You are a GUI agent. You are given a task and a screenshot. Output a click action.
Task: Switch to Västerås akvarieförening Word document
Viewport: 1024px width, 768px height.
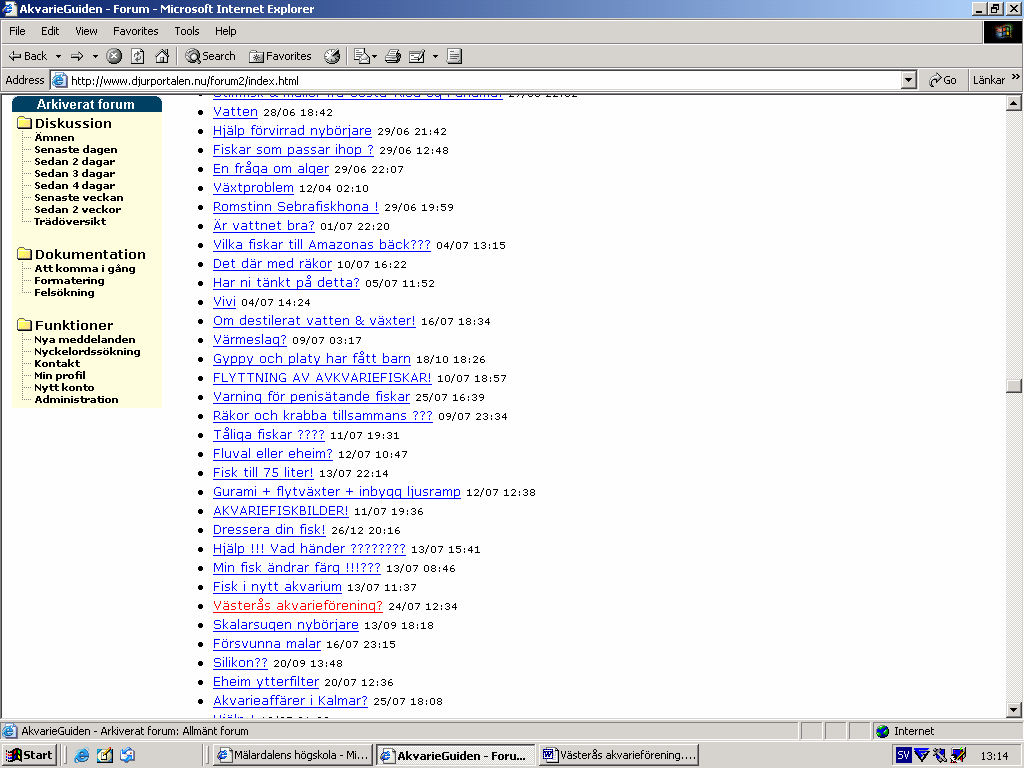point(619,755)
